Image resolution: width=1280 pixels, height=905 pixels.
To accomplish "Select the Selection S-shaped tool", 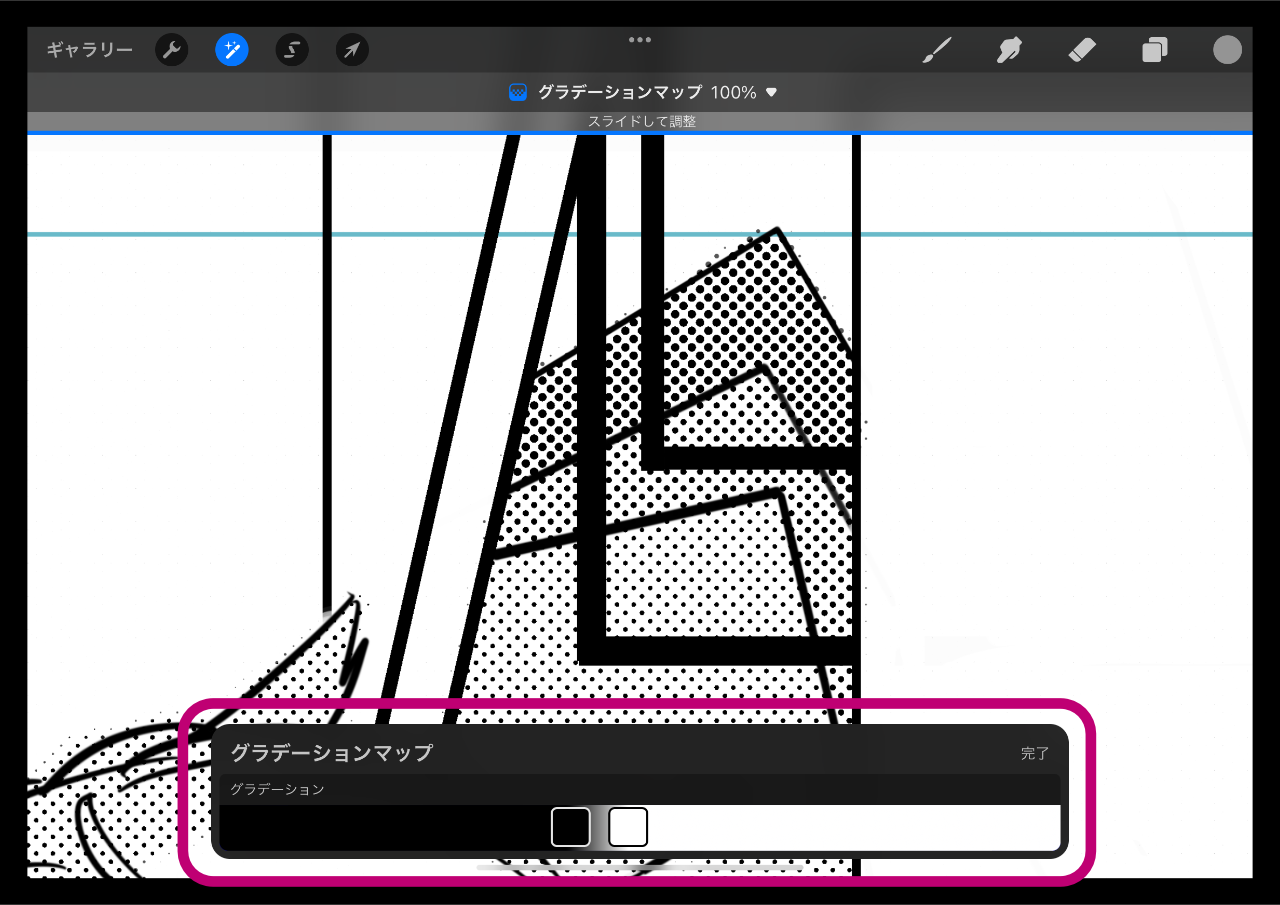I will click(292, 50).
